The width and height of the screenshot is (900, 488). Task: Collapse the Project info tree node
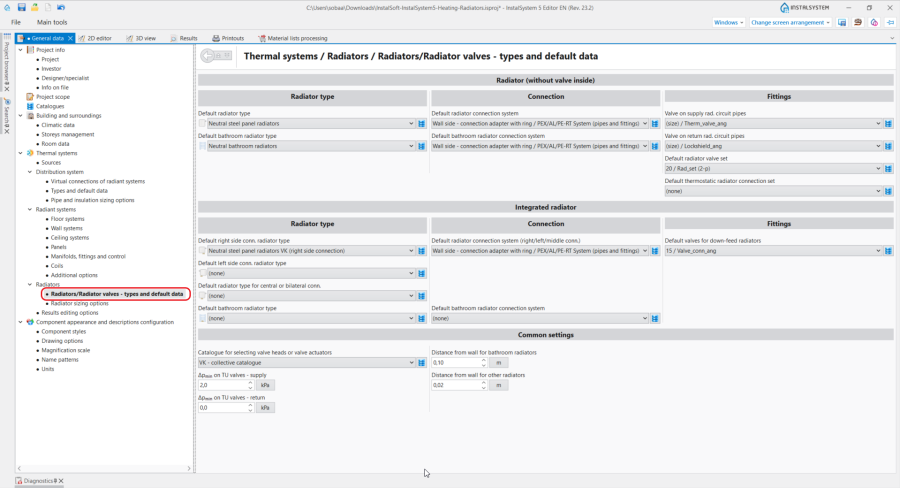[x=21, y=50]
